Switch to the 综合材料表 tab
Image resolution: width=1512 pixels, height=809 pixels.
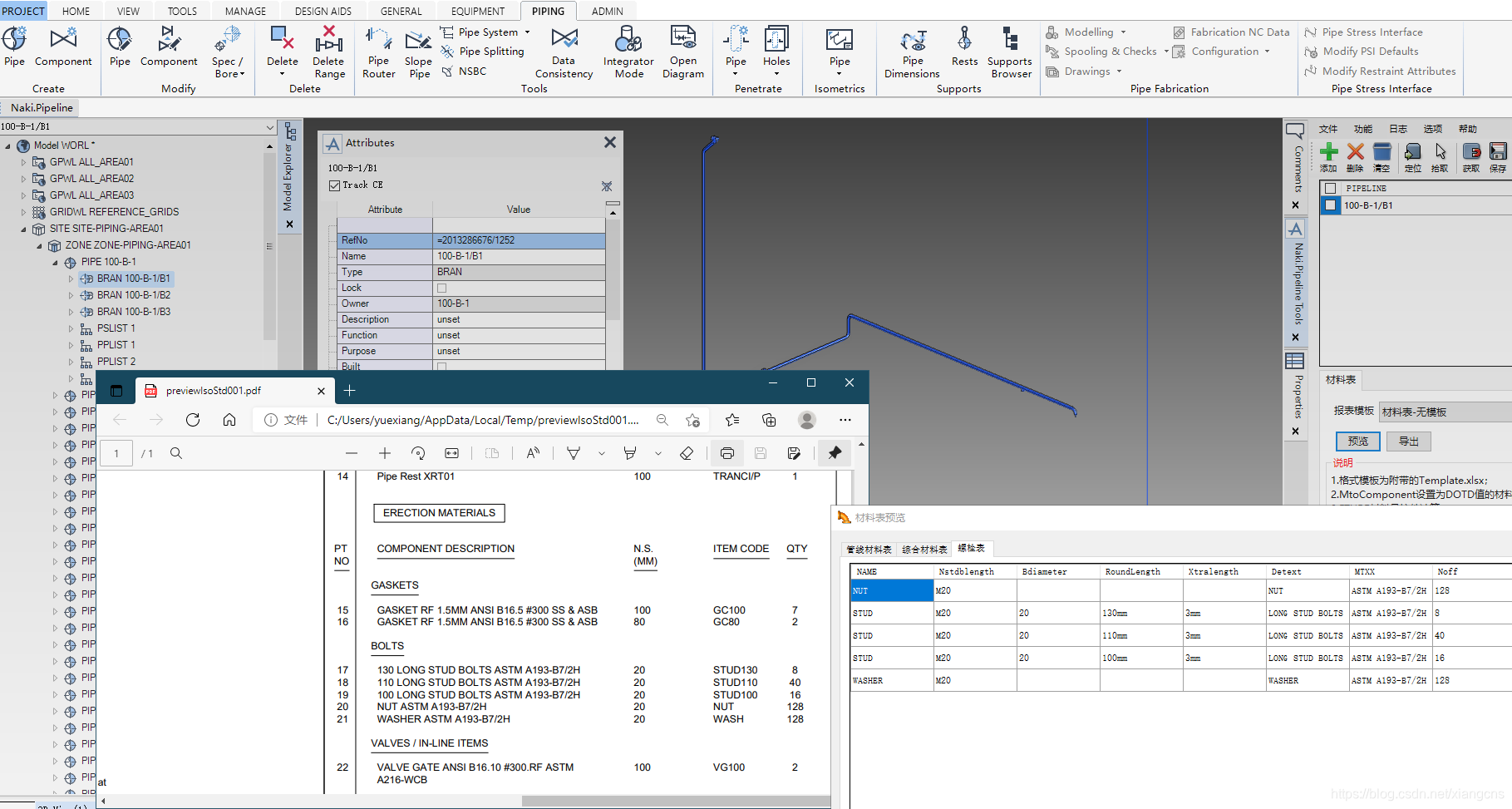tap(924, 549)
